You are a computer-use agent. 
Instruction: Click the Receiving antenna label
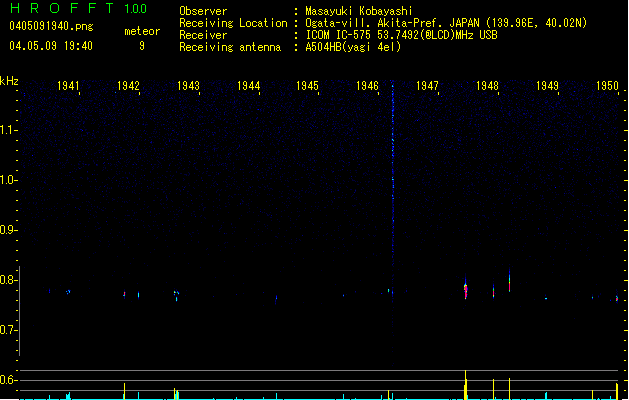tap(230, 47)
